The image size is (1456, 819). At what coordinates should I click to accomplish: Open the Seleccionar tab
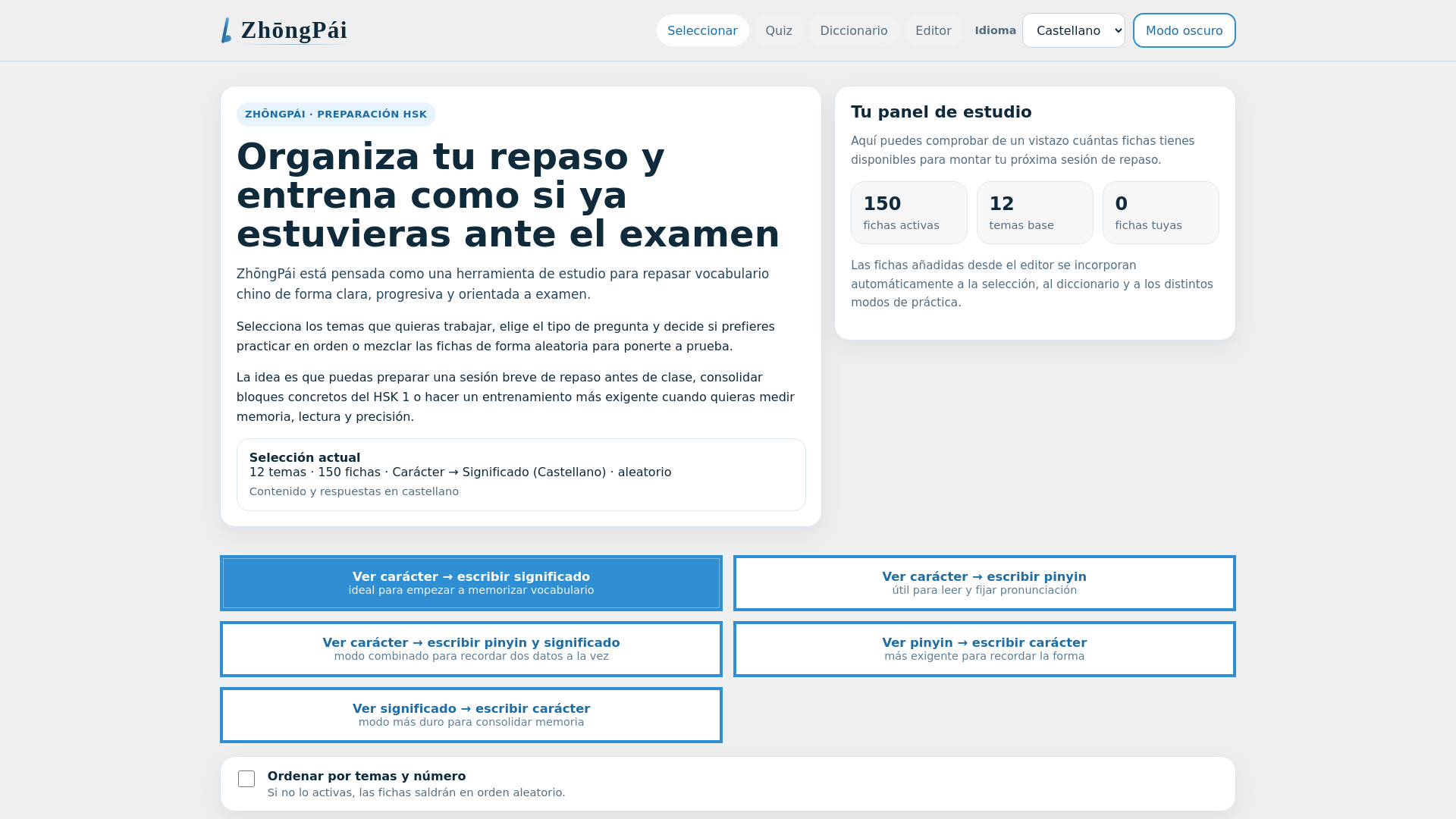click(702, 30)
